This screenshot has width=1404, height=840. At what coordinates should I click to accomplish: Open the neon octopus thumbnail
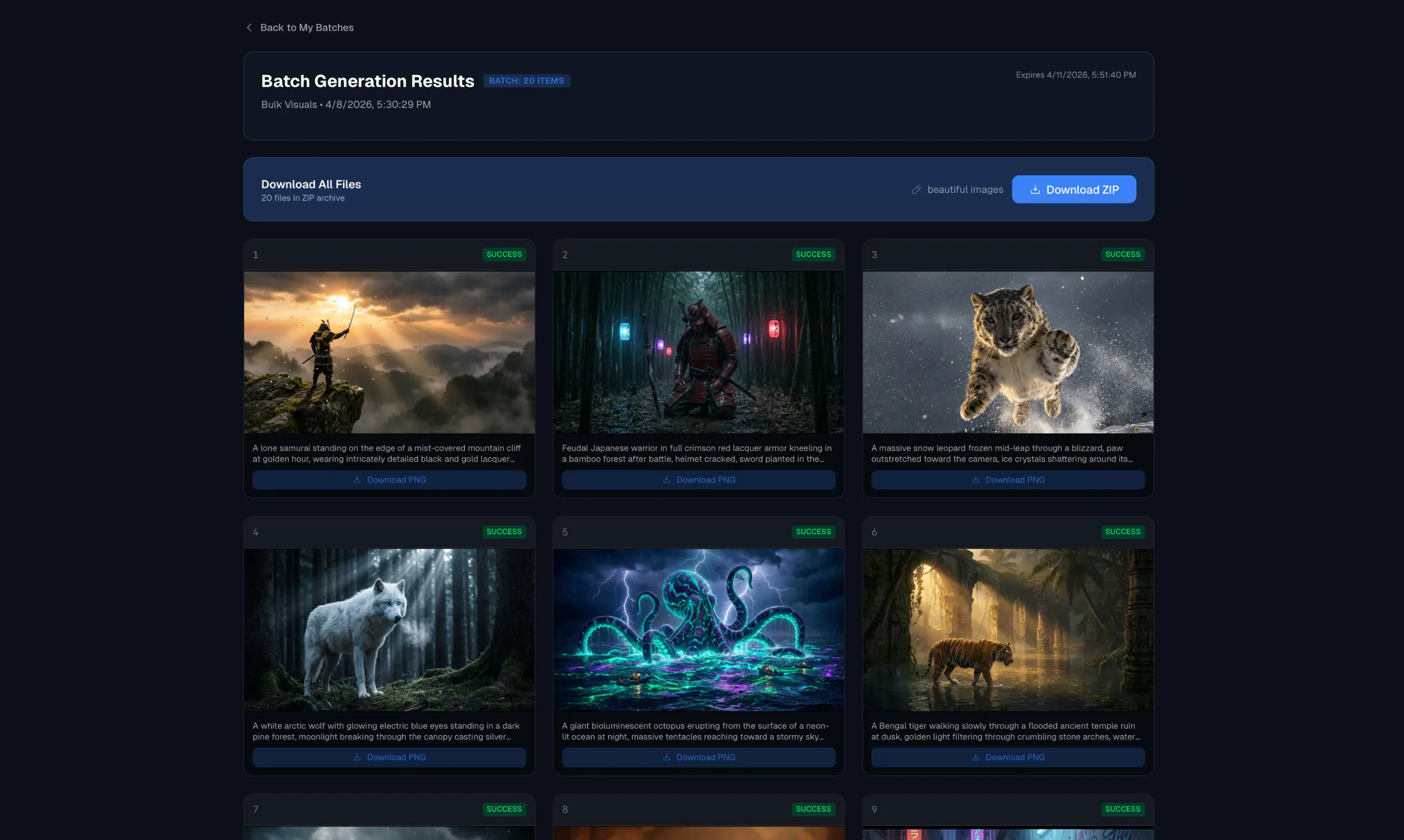[699, 629]
